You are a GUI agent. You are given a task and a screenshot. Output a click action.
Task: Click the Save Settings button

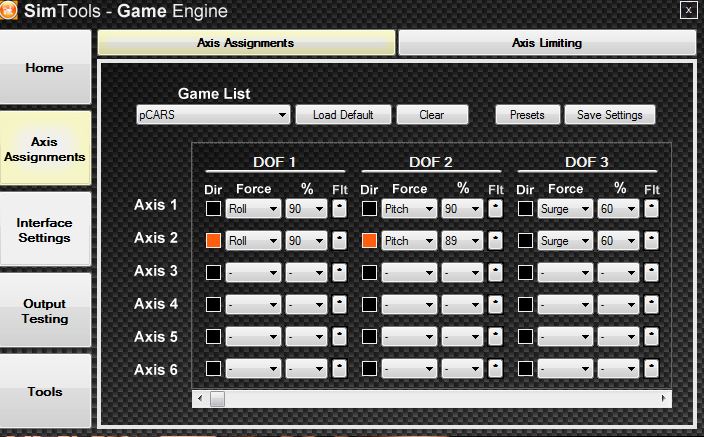tap(610, 115)
